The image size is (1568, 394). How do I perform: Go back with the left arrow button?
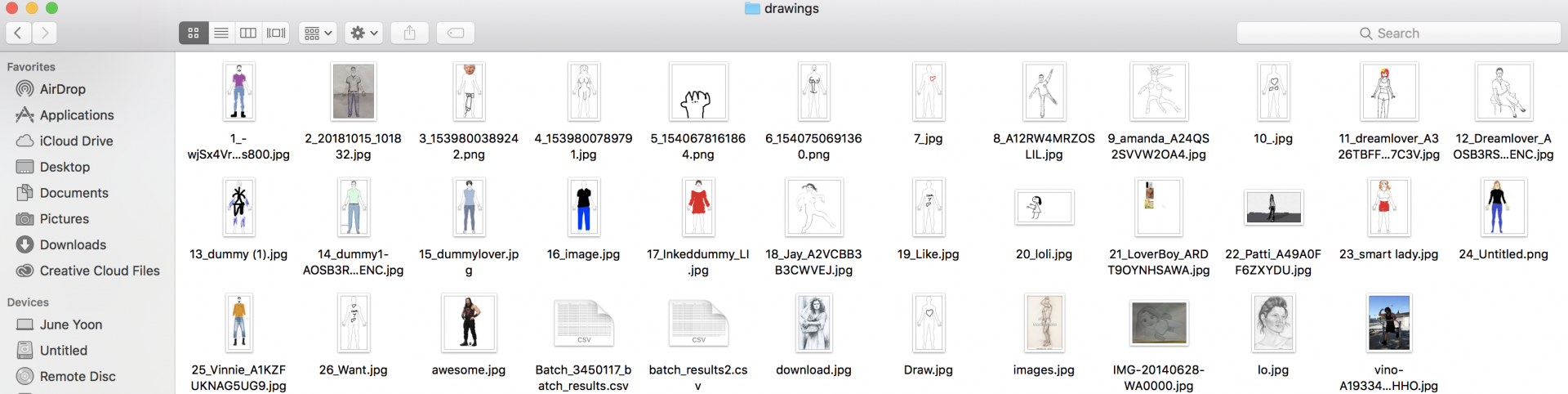18,33
